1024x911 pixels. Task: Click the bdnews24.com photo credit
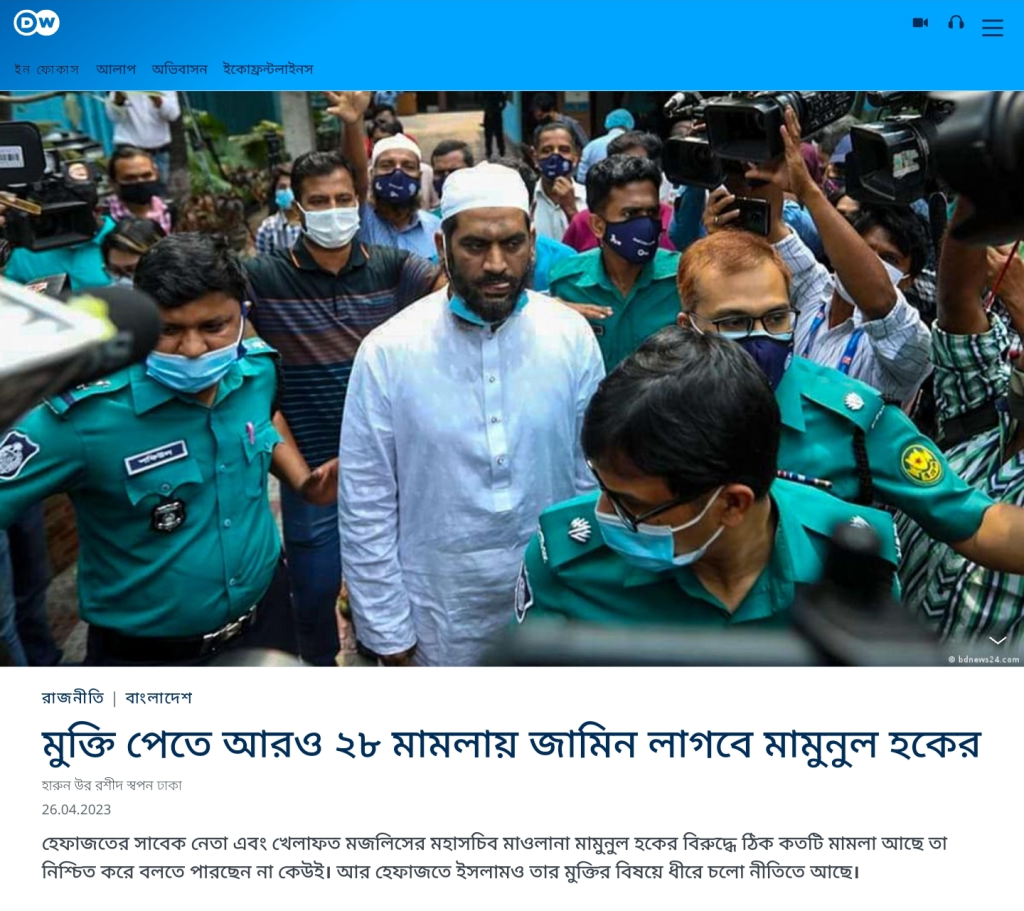point(984,659)
